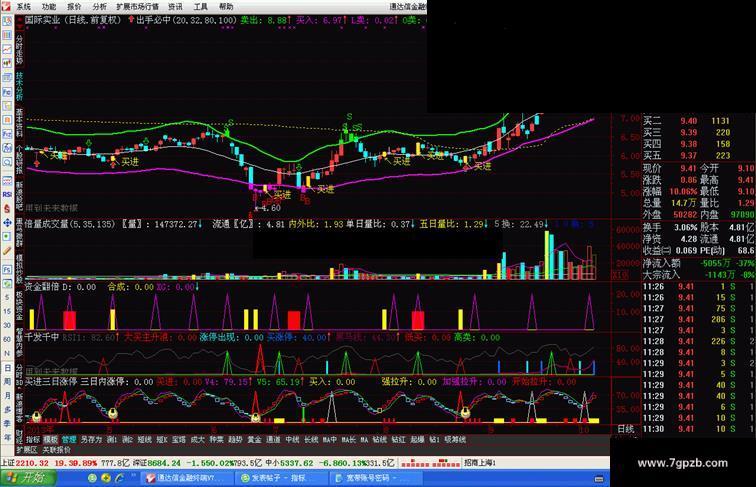
Task: Click red arrow icon before 出手必中 indicator
Action: (131, 20)
